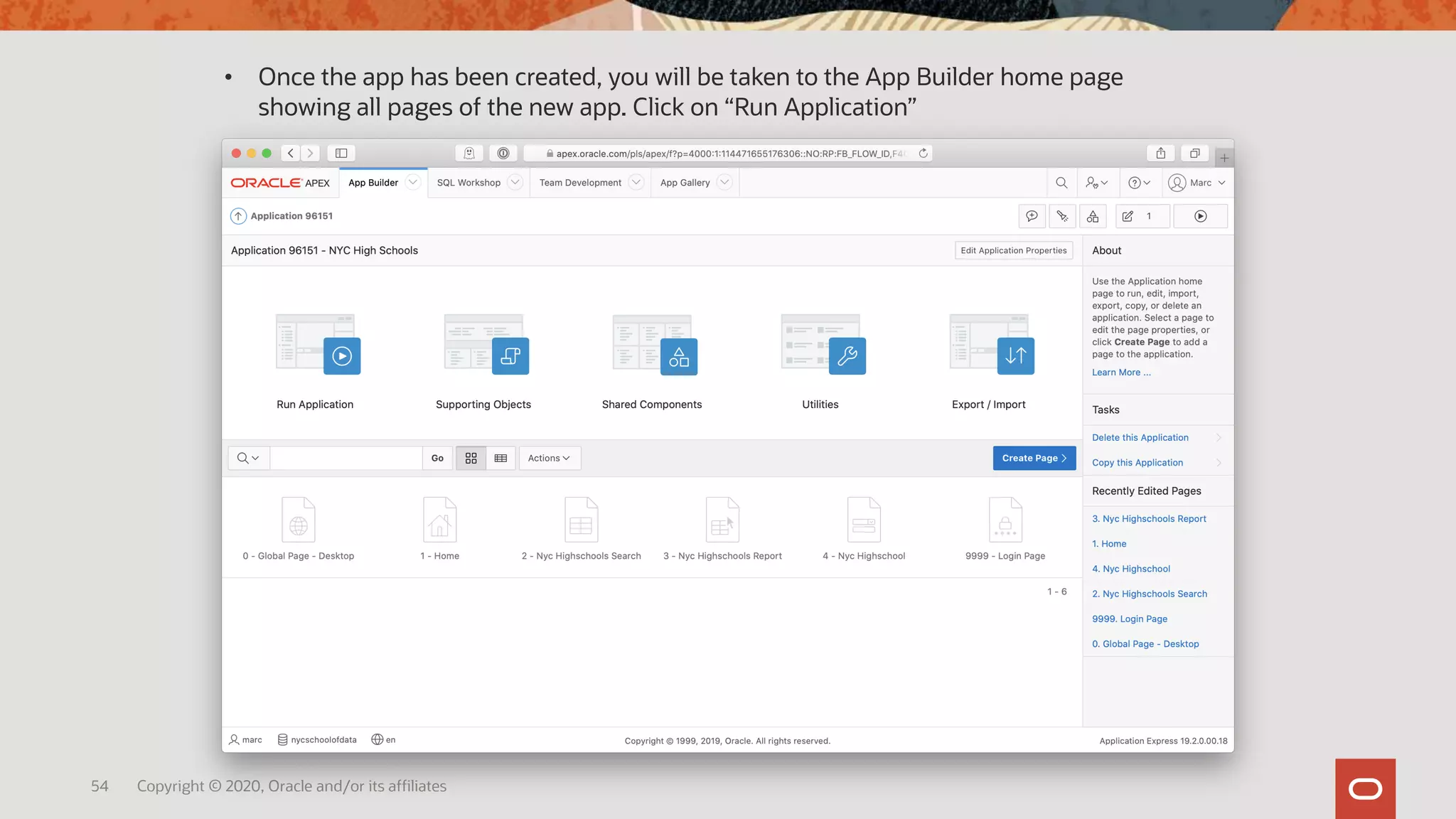Click the shared components toolbar icon

[1093, 216]
